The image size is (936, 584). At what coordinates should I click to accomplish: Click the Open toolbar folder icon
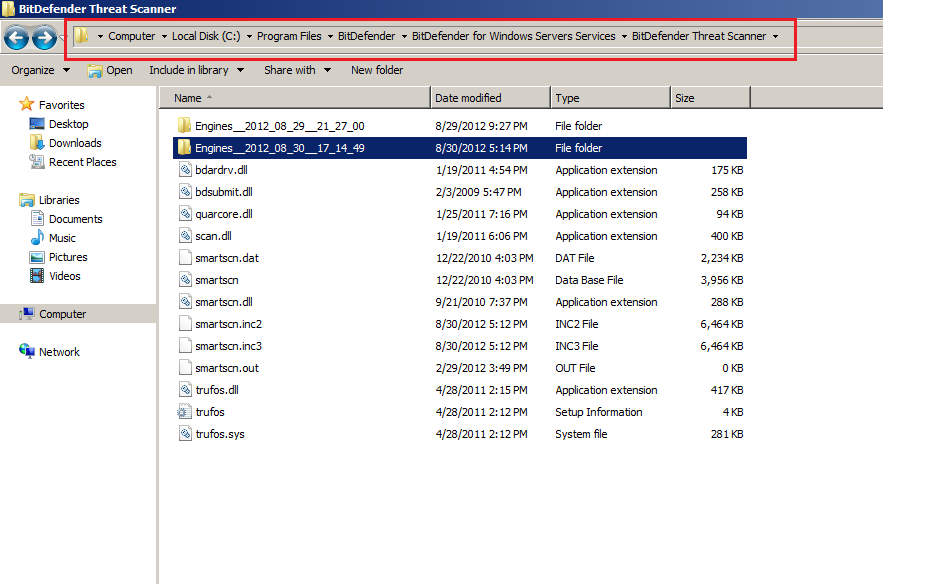click(94, 70)
